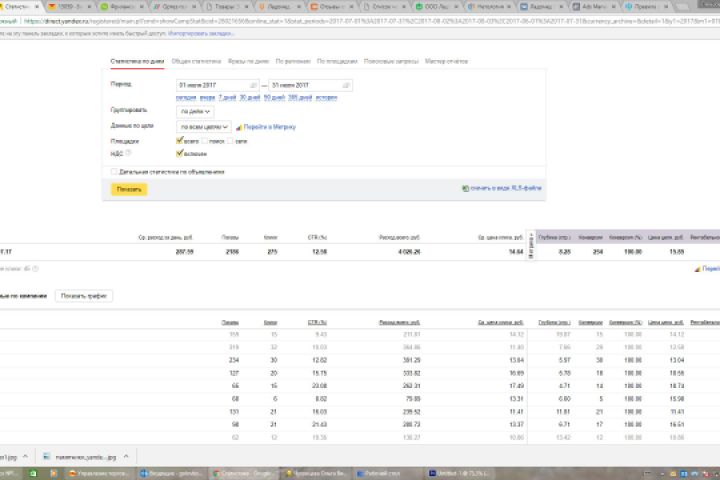Click the import bookmarks link in bookmarks bar
The height and width of the screenshot is (480, 720).
(201, 34)
